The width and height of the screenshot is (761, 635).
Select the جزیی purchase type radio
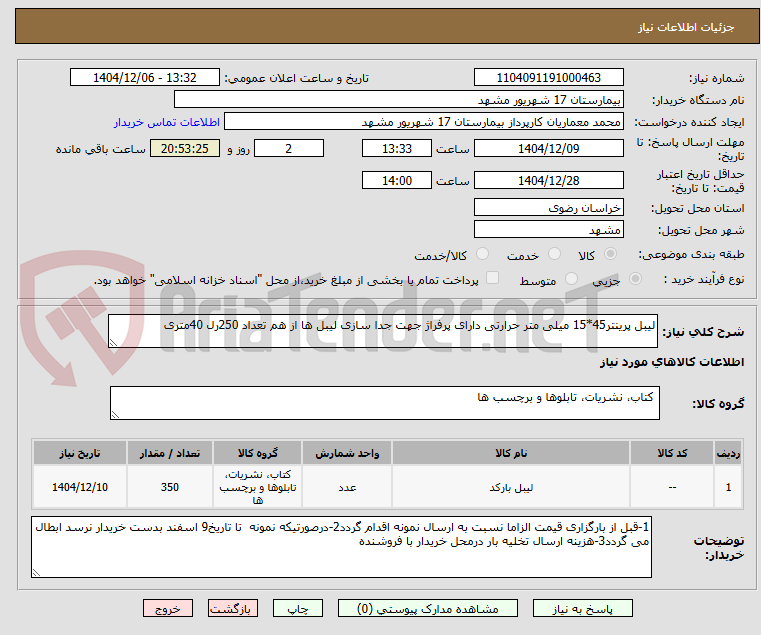(x=635, y=279)
